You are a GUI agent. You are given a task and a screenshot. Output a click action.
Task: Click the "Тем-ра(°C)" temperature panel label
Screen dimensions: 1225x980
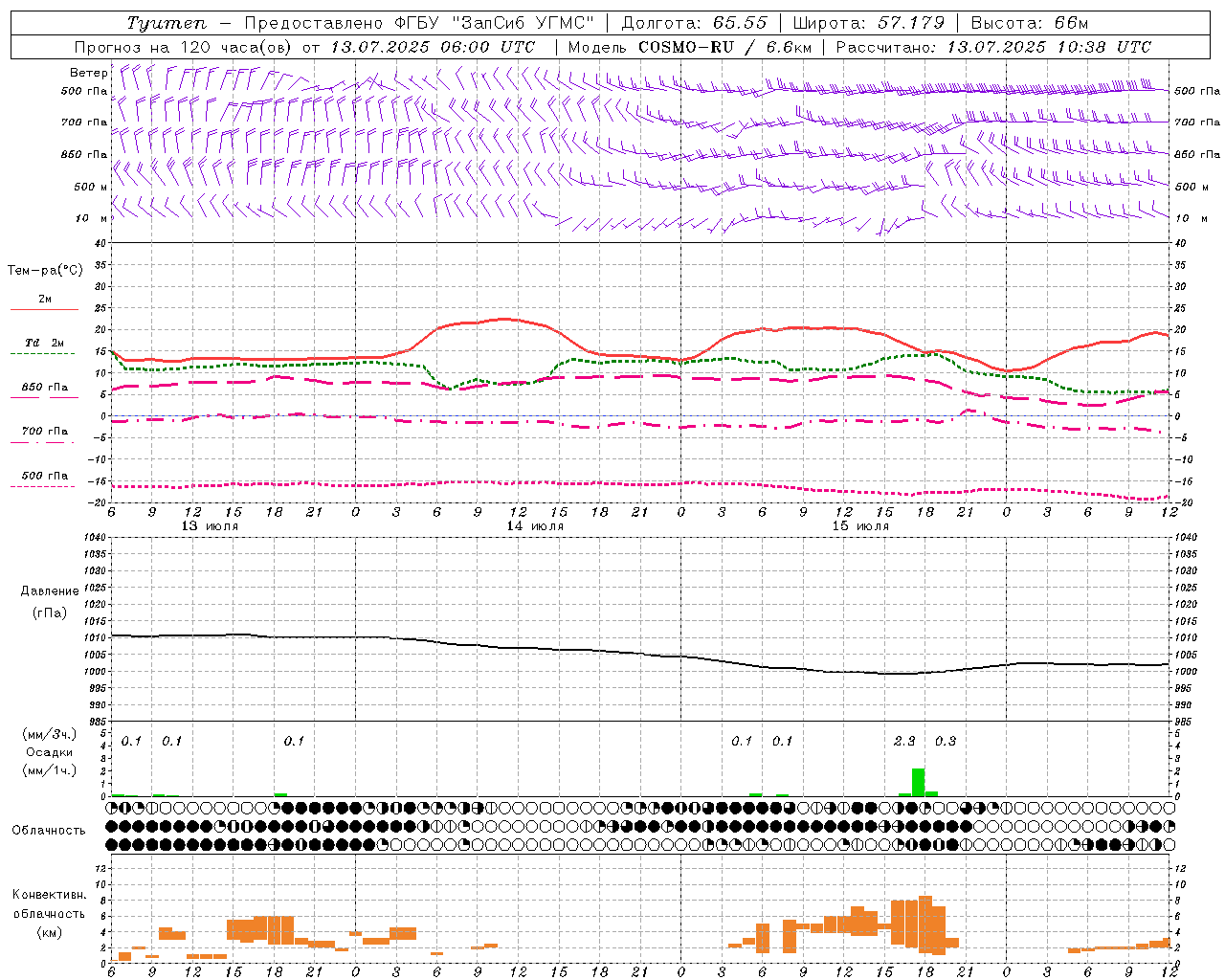(45, 271)
